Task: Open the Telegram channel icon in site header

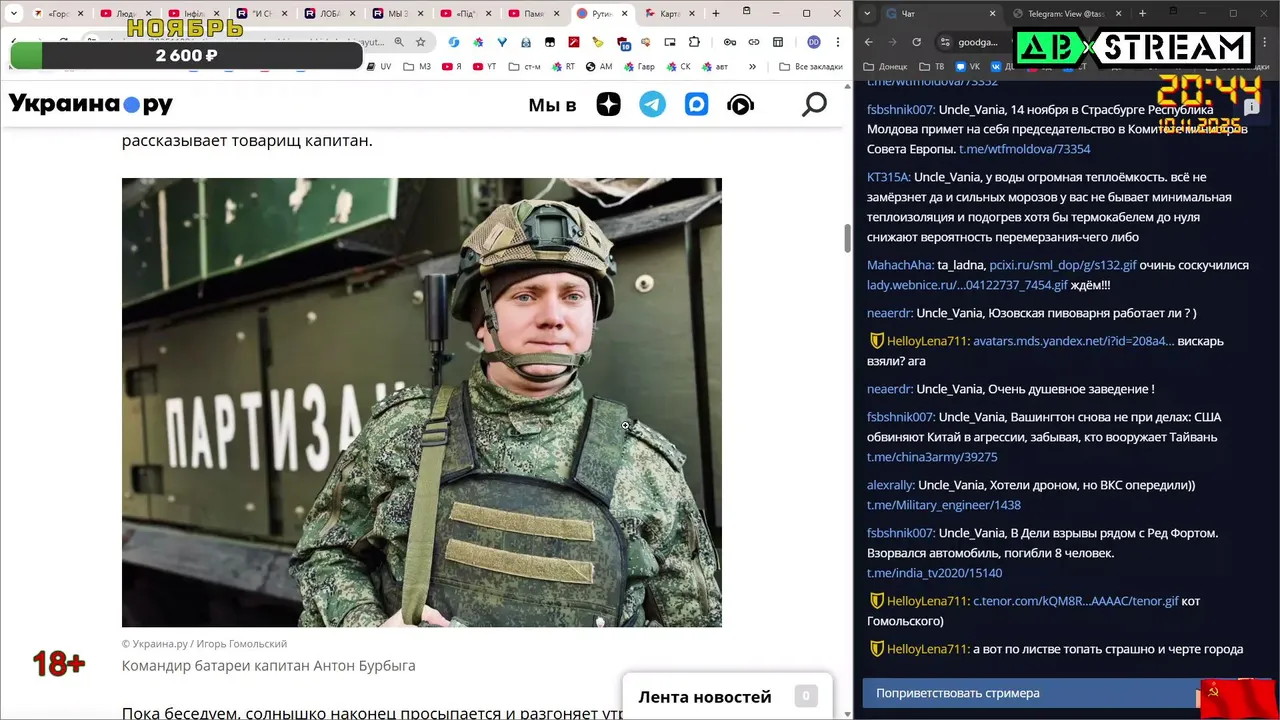Action: point(653,104)
